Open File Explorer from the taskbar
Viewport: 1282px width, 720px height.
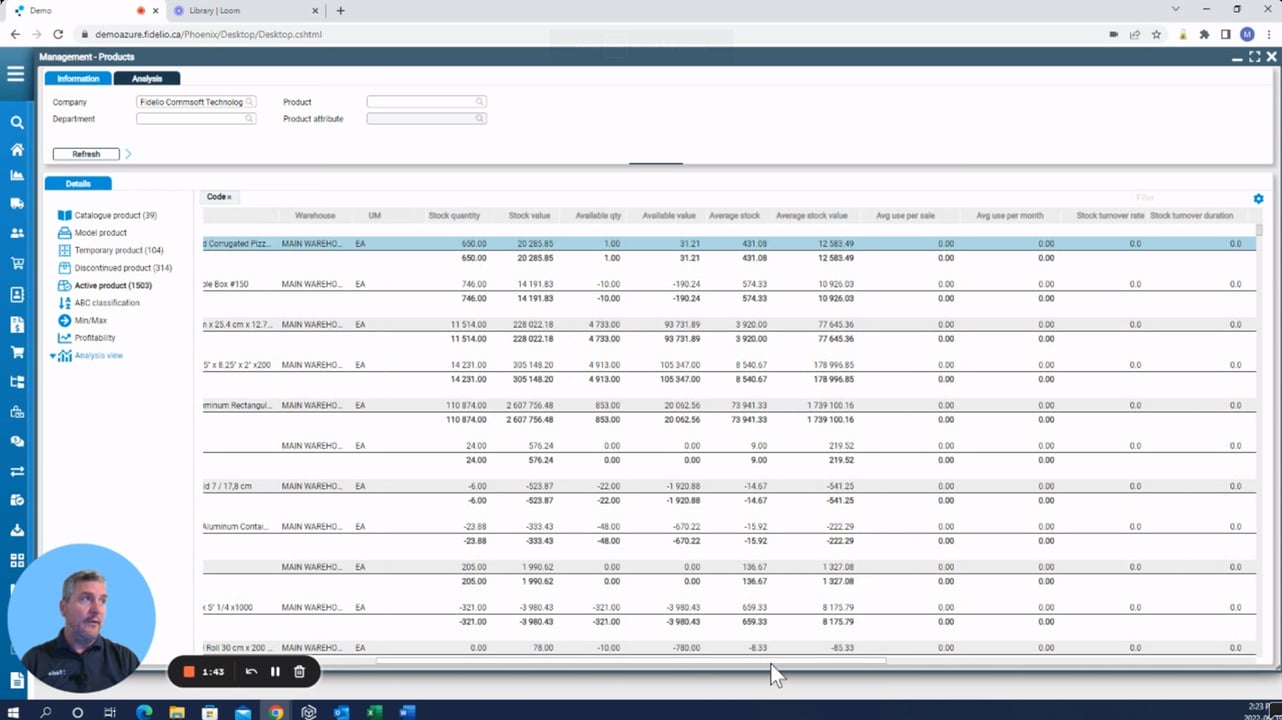(177, 712)
